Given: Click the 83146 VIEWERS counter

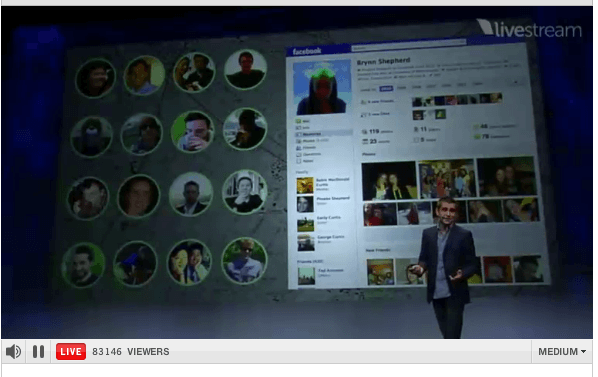Looking at the screenshot, I should [130, 351].
